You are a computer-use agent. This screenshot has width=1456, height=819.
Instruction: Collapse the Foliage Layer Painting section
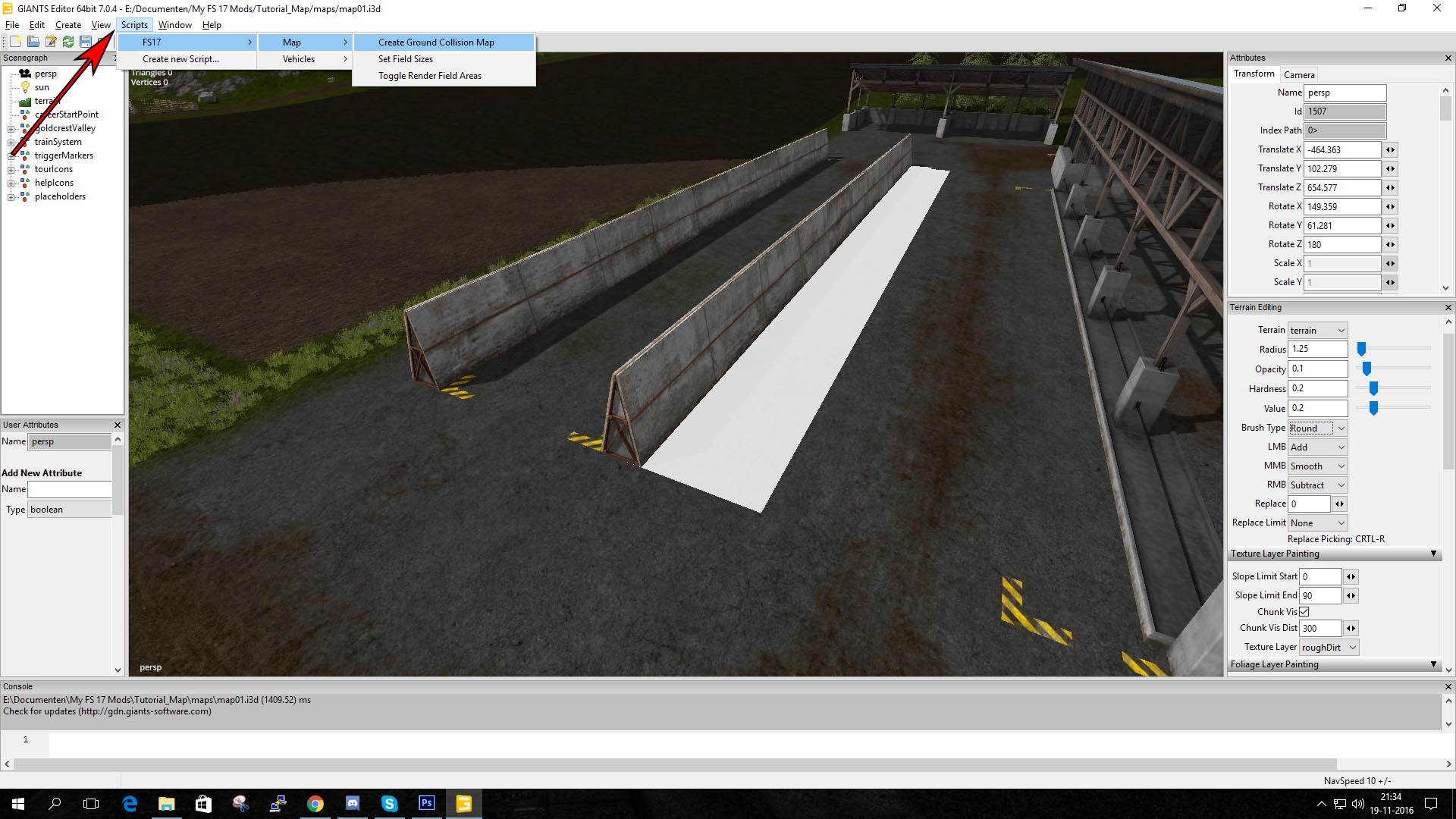(1433, 664)
